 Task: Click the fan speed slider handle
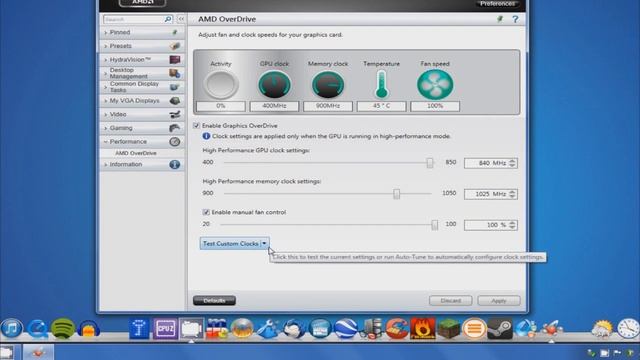coord(435,225)
